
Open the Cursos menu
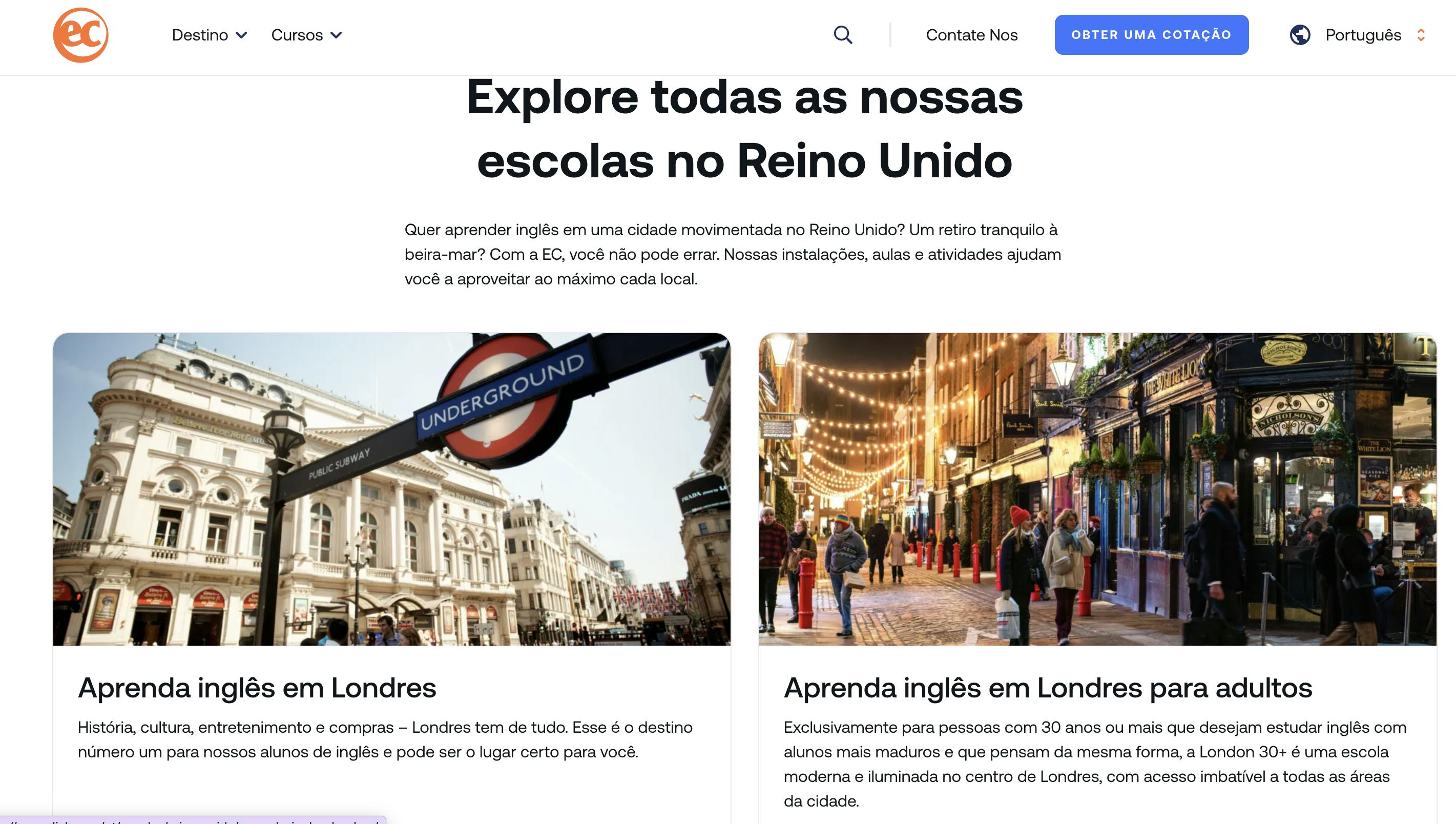coord(297,35)
